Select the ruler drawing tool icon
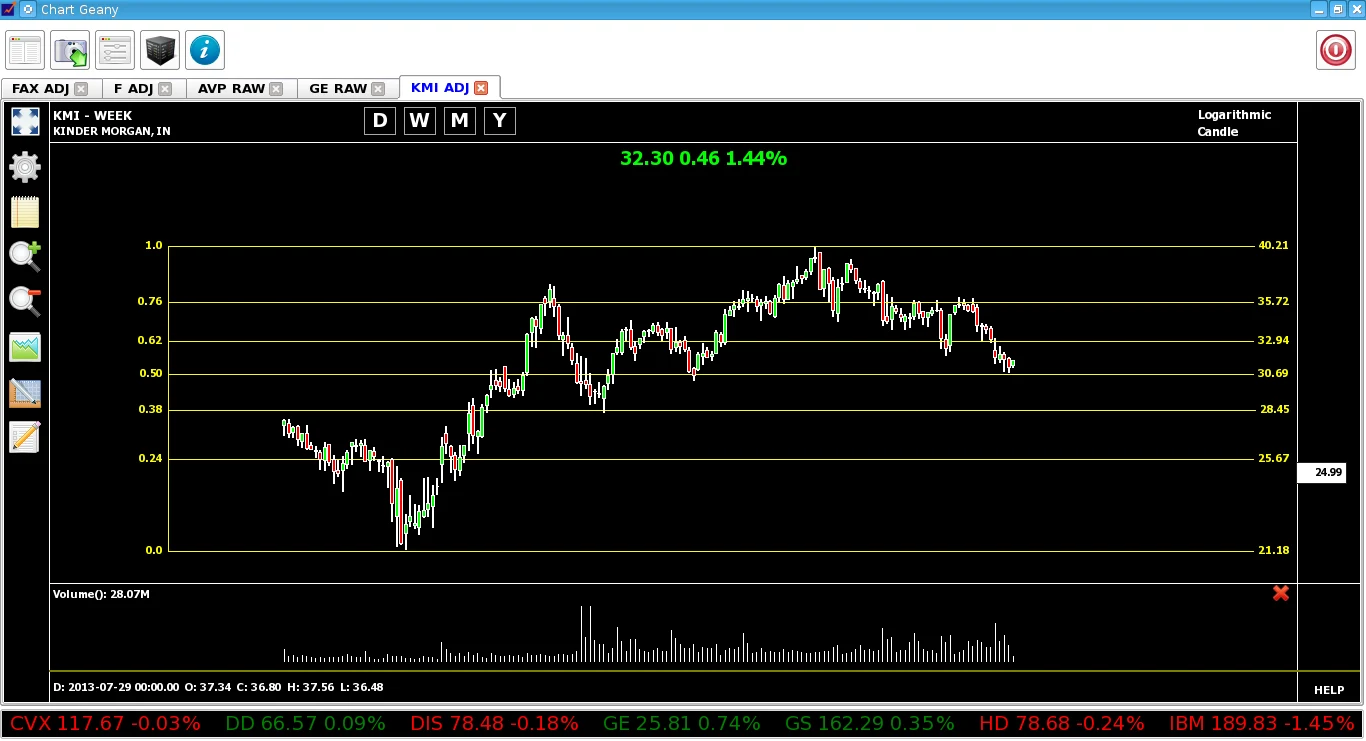Viewport: 1366px width, 741px height. [25, 392]
